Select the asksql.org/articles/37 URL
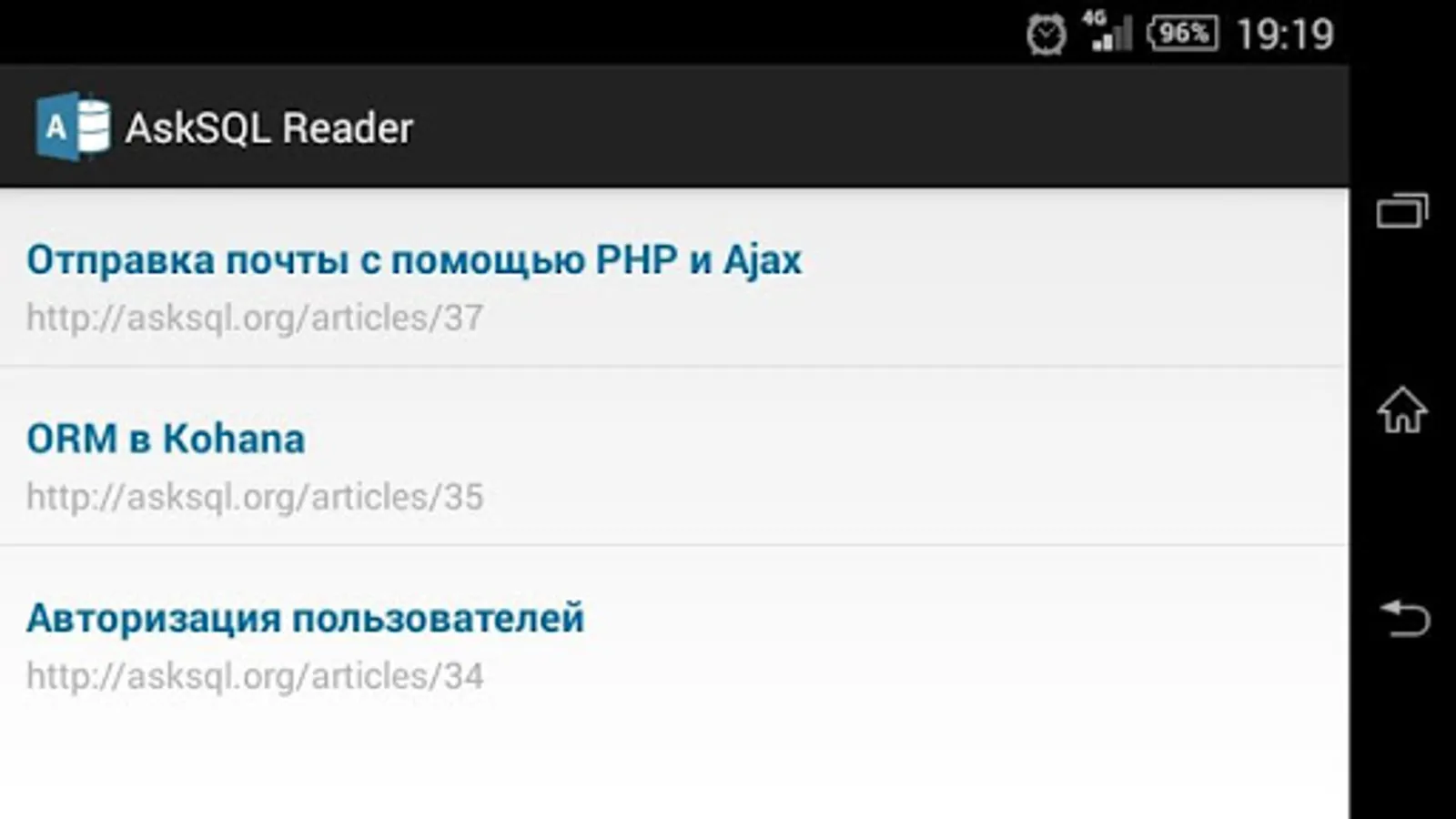The image size is (1456, 819). click(255, 318)
